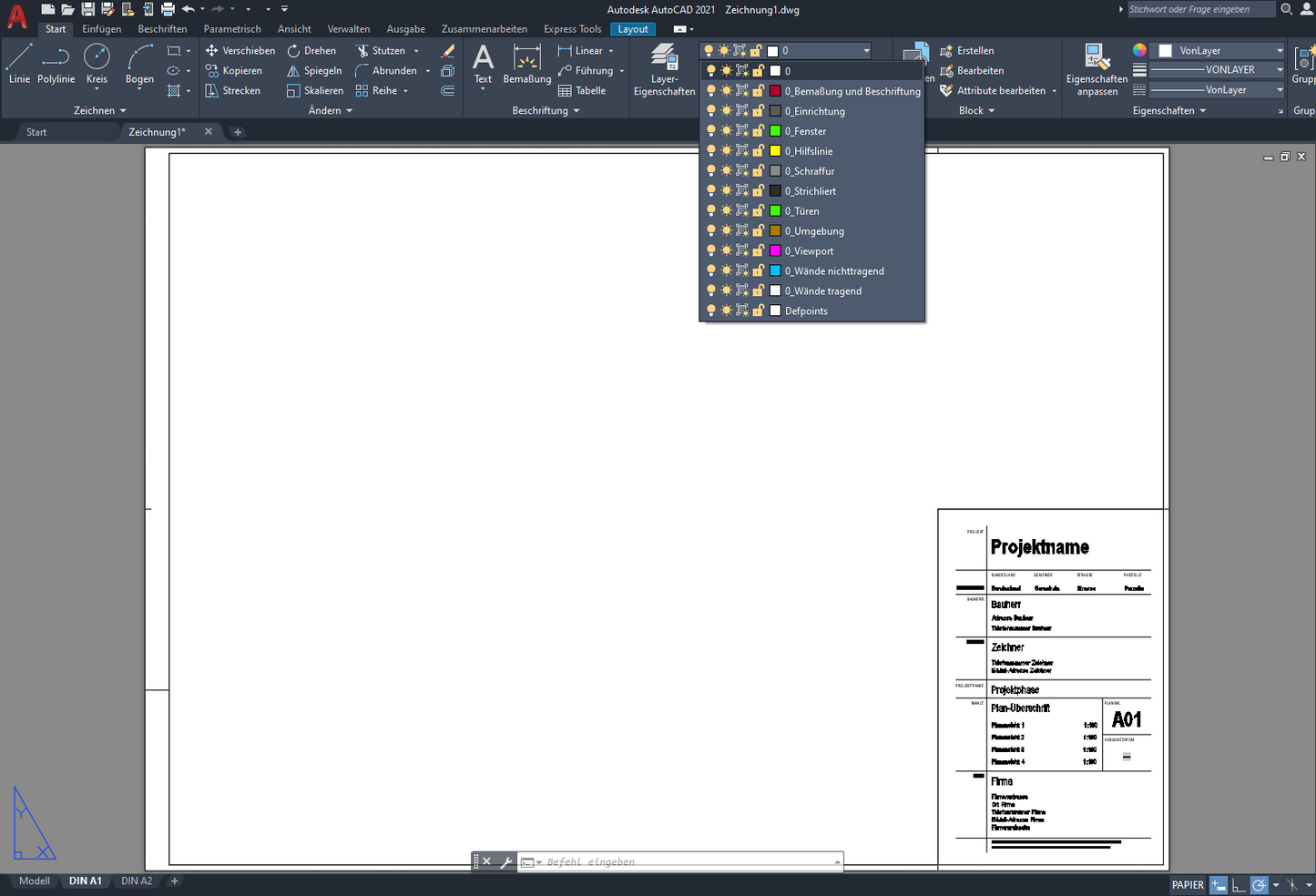Choose the Spiegeln mirror tool

tap(314, 71)
